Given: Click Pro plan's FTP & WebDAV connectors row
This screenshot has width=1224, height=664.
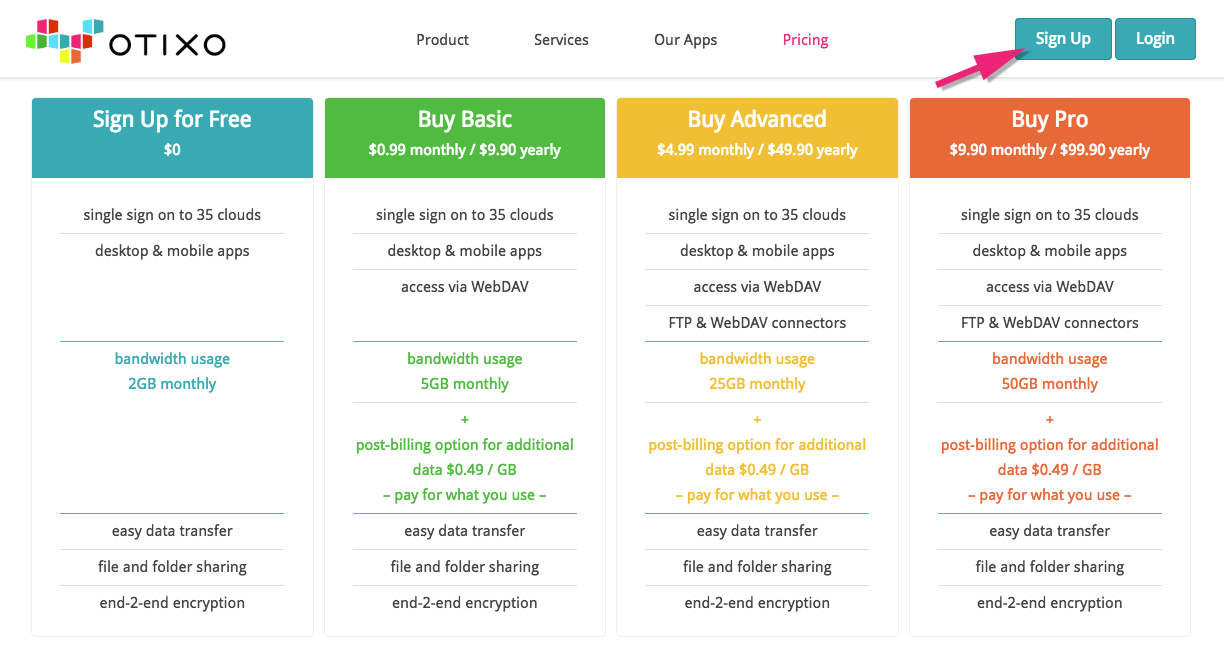Looking at the screenshot, I should click(x=1050, y=323).
